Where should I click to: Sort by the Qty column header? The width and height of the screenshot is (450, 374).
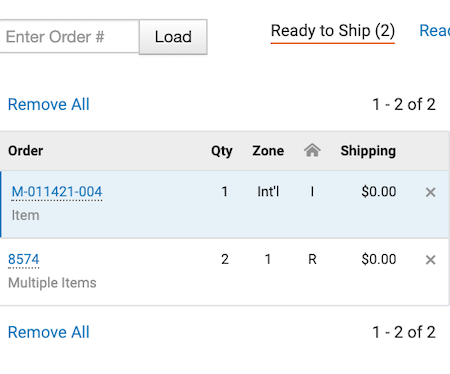pyautogui.click(x=222, y=151)
